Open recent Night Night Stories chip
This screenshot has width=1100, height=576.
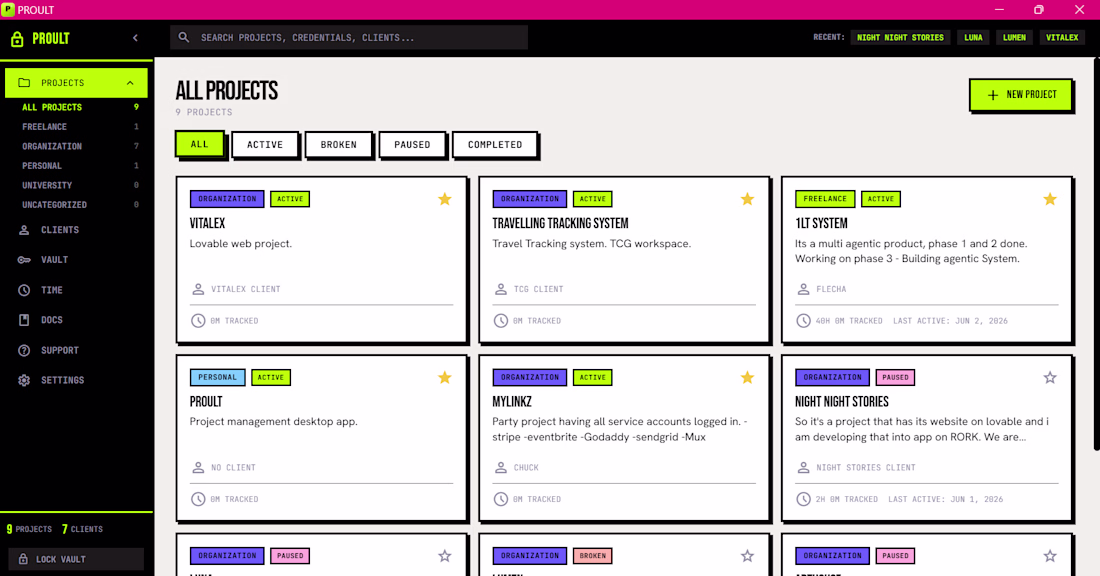click(900, 38)
